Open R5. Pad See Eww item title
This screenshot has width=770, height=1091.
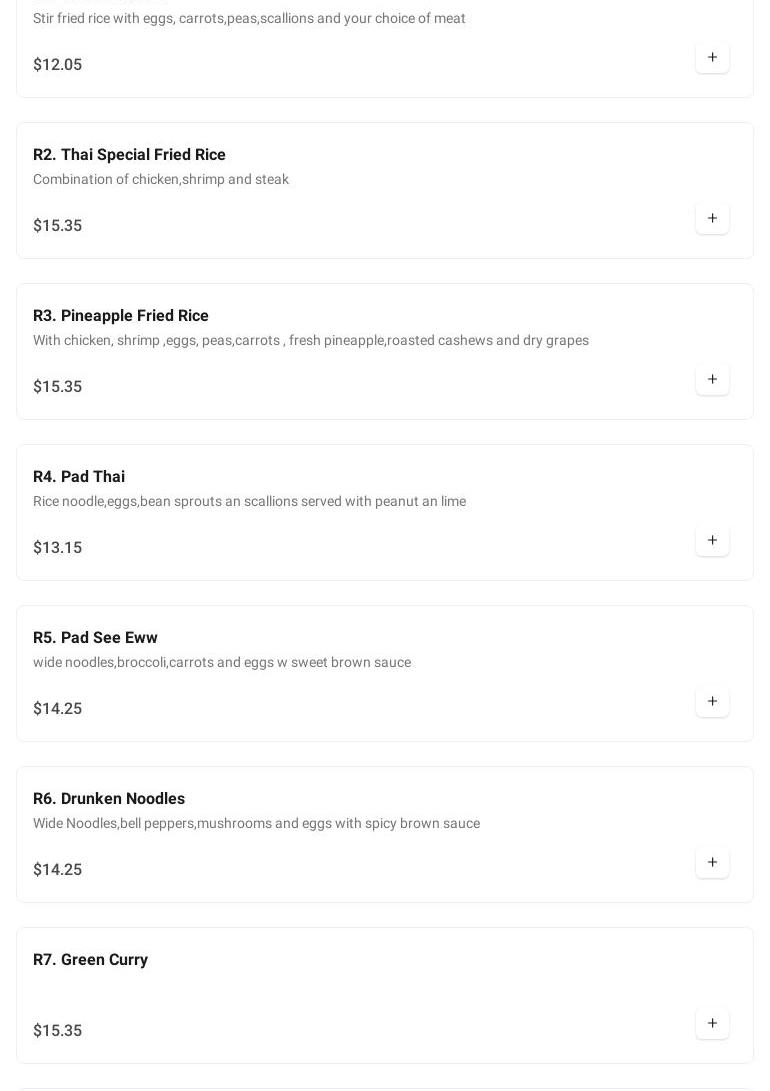click(x=95, y=638)
